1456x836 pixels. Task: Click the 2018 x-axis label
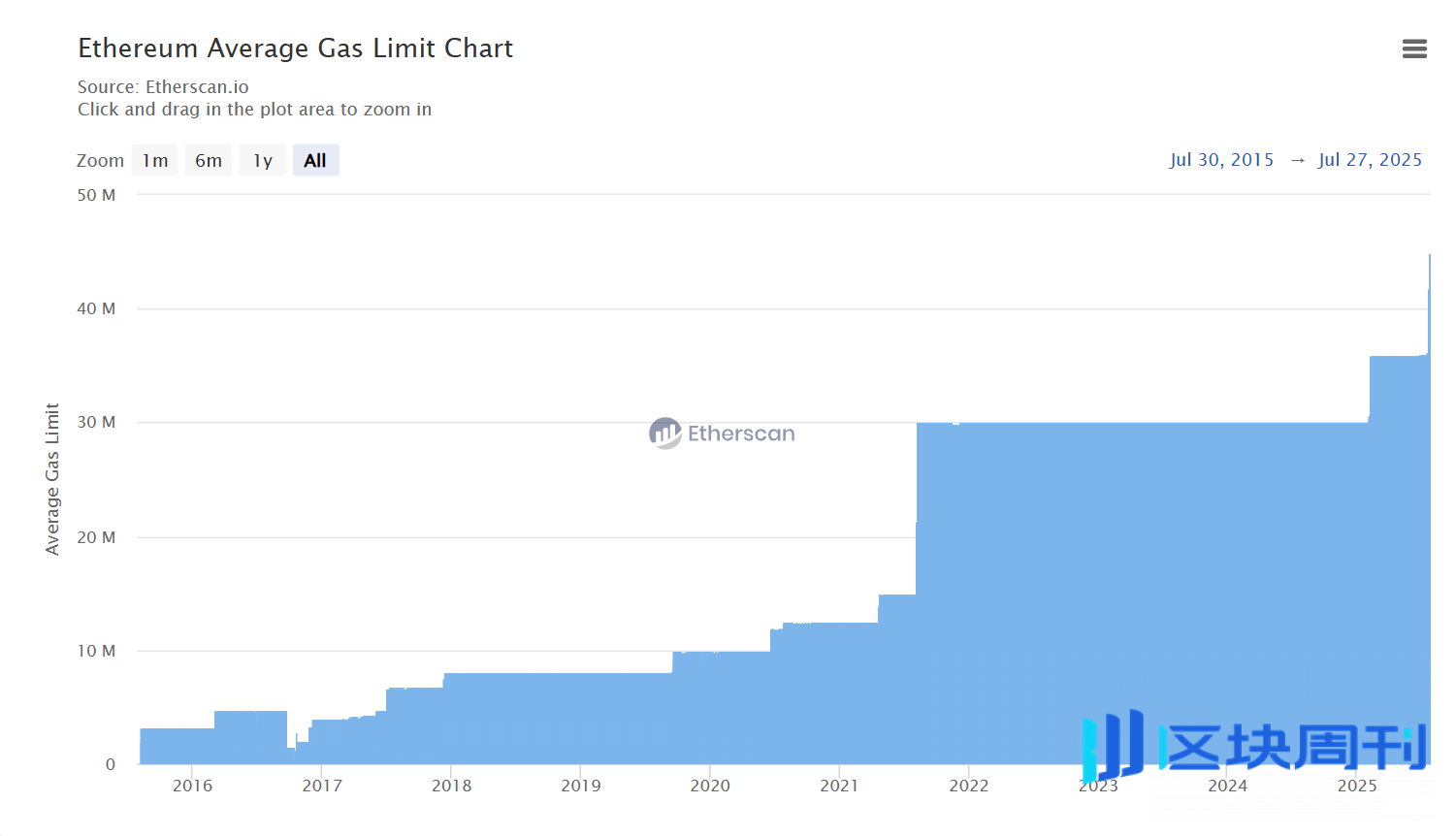(x=451, y=786)
